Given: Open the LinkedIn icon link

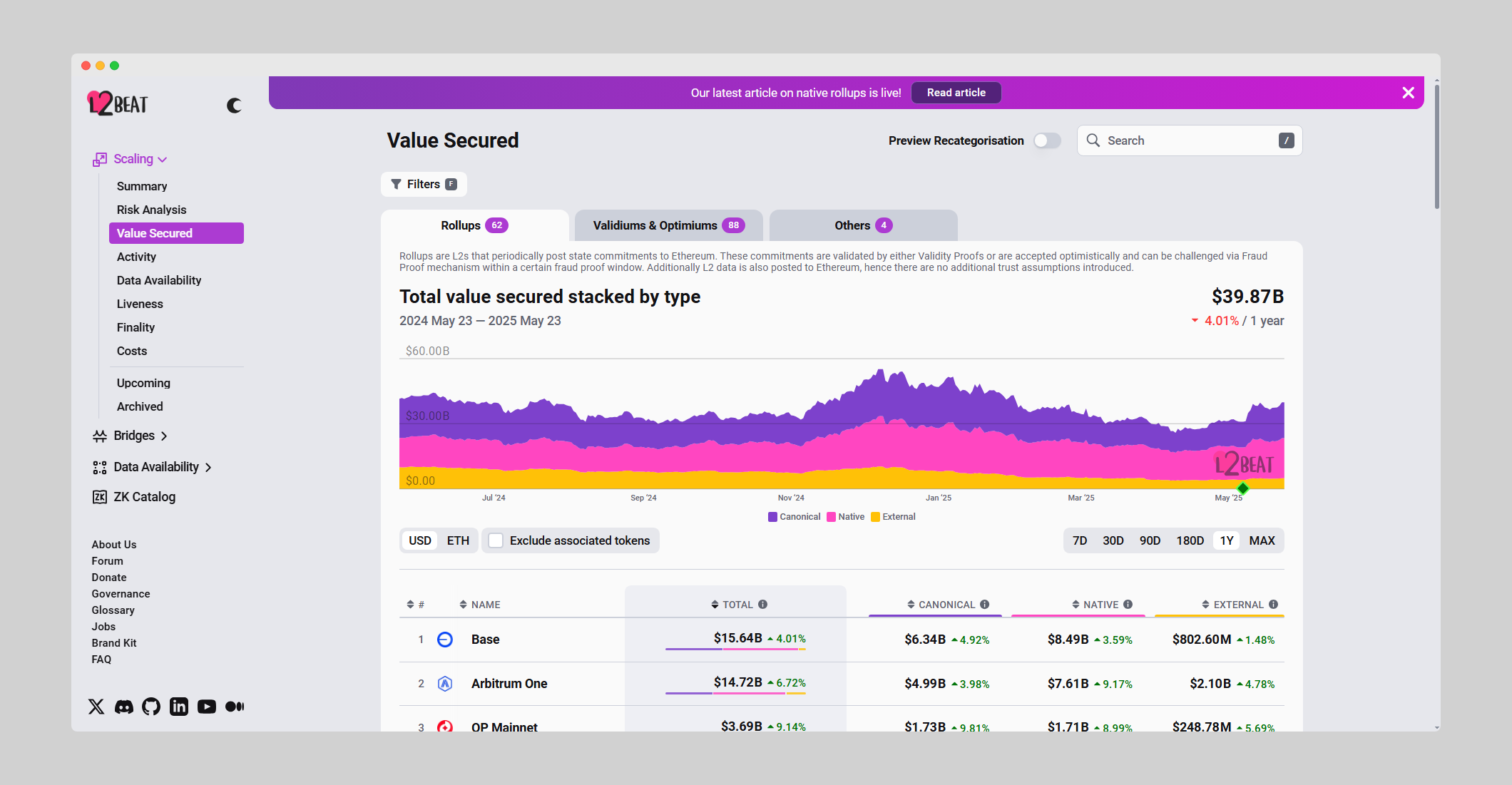Looking at the screenshot, I should [x=179, y=707].
